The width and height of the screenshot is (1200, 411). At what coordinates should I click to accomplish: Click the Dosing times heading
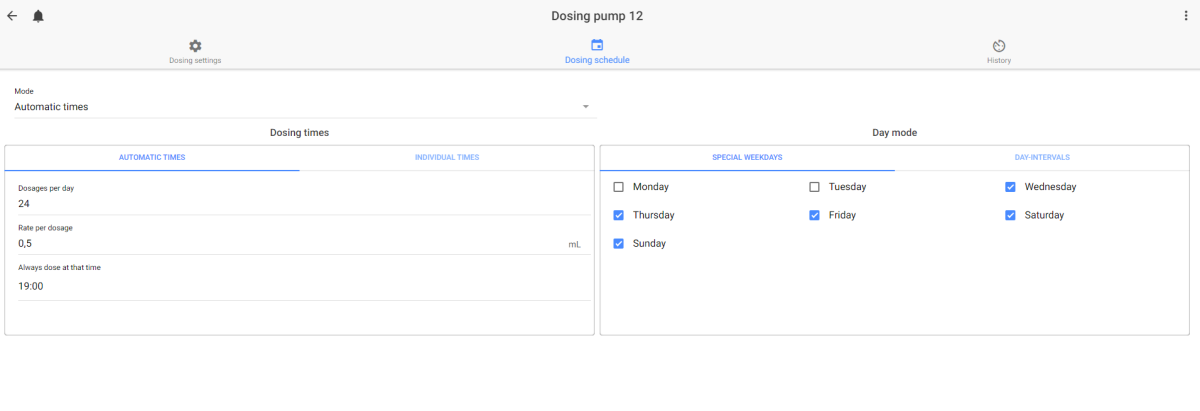pos(299,132)
